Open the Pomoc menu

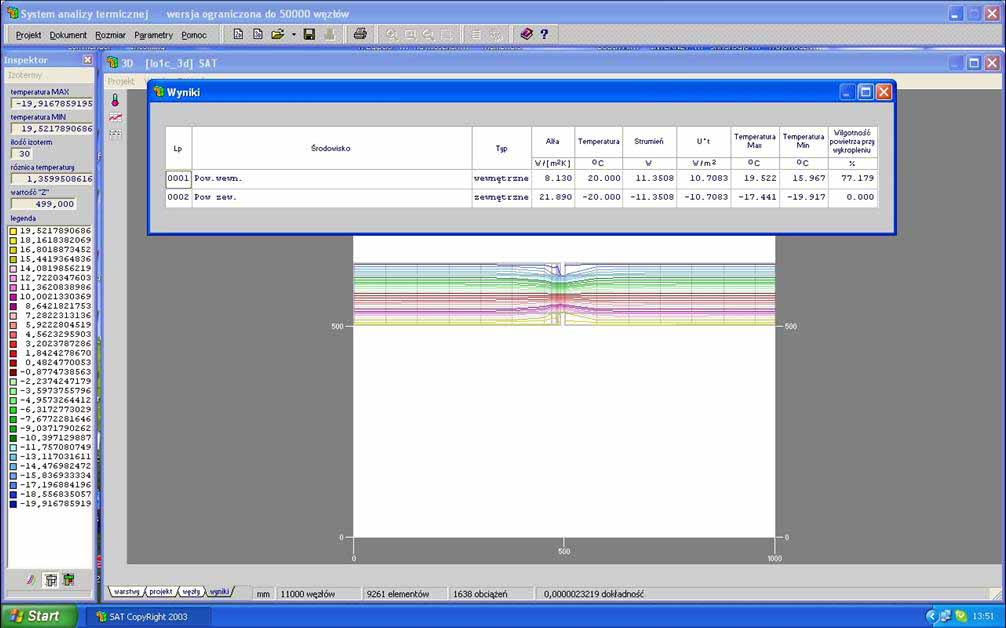pyautogui.click(x=194, y=35)
